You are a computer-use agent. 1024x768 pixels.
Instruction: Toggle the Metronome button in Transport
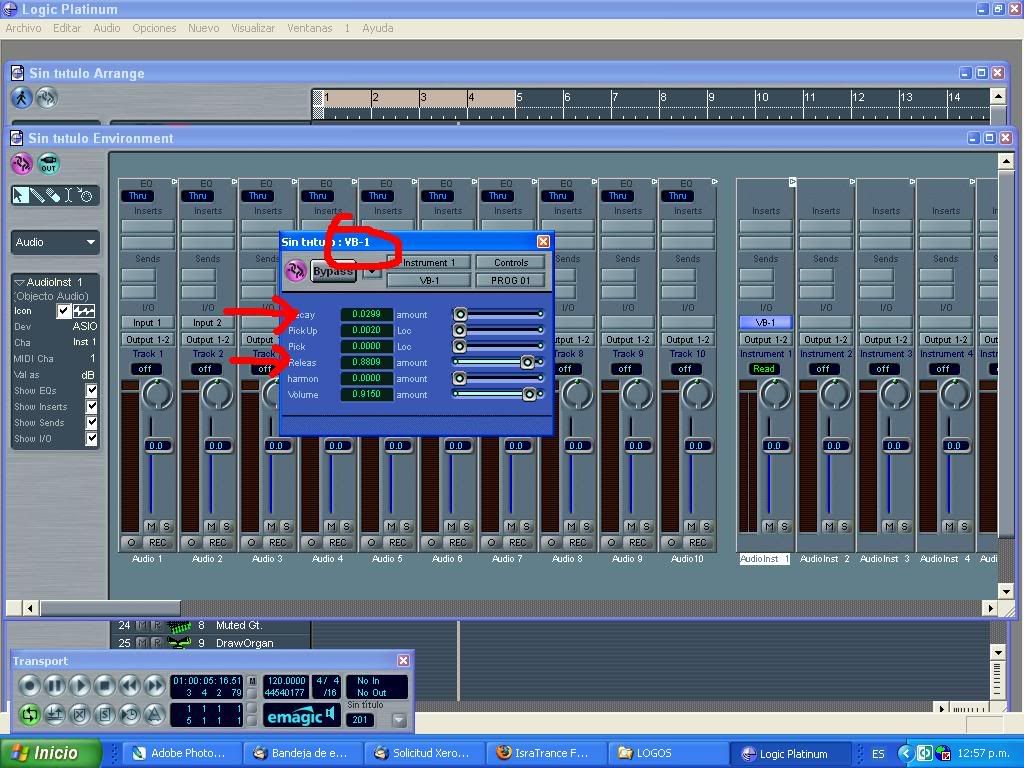click(x=154, y=714)
